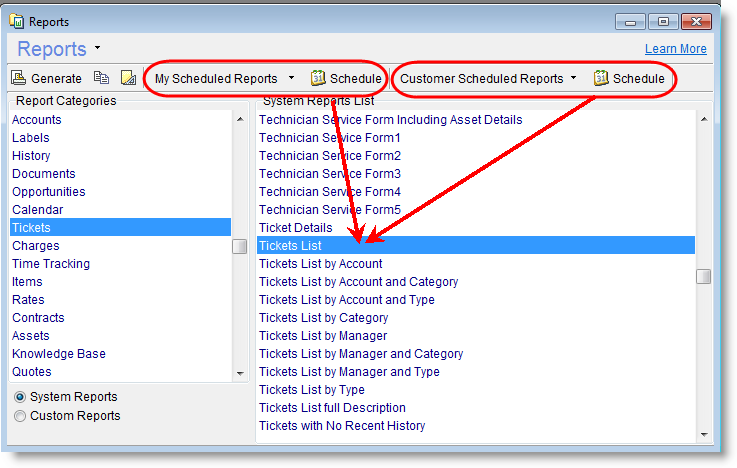
Task: Click the Report Categories scroll down arrow
Action: click(x=240, y=373)
